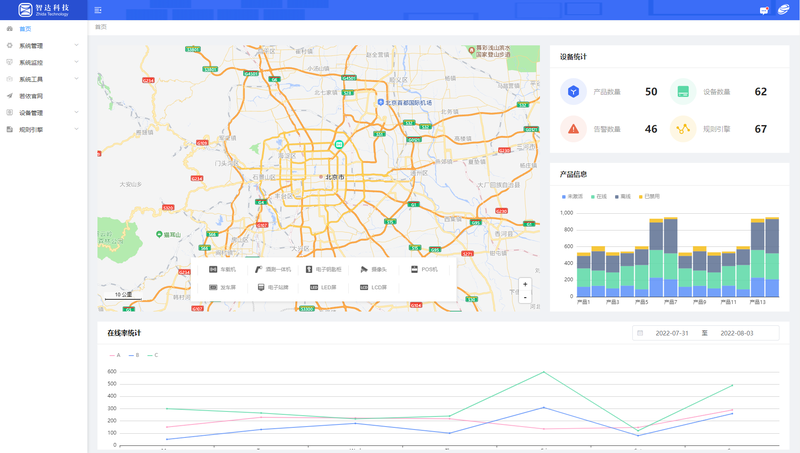Filter map by LCD屏 device icon
The image size is (800, 453).
point(364,287)
